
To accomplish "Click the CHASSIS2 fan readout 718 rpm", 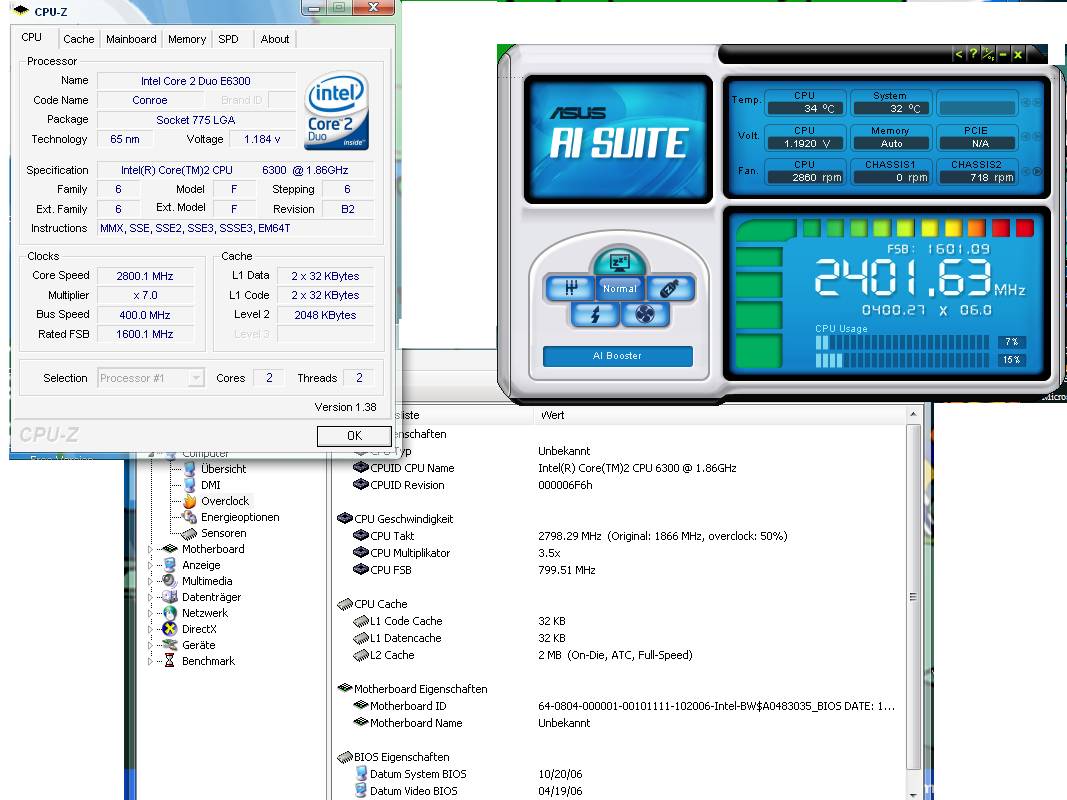I will point(977,178).
